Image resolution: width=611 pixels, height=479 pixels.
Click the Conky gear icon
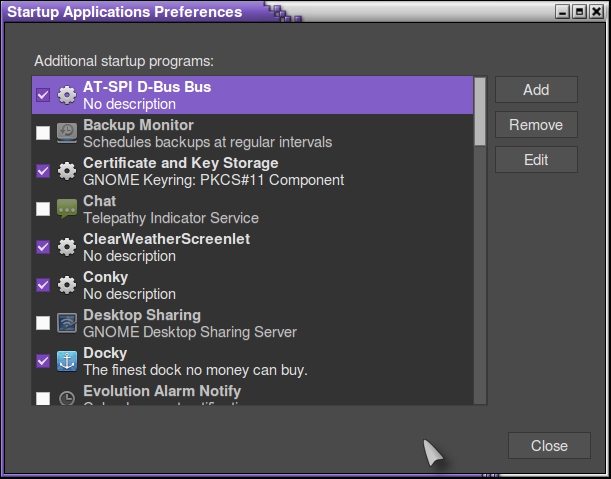[x=67, y=285]
